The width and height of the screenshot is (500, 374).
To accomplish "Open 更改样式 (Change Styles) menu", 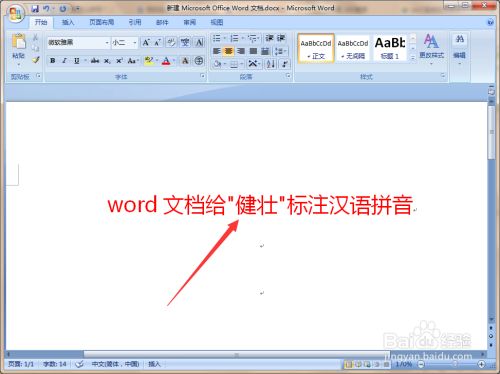I will point(431,48).
